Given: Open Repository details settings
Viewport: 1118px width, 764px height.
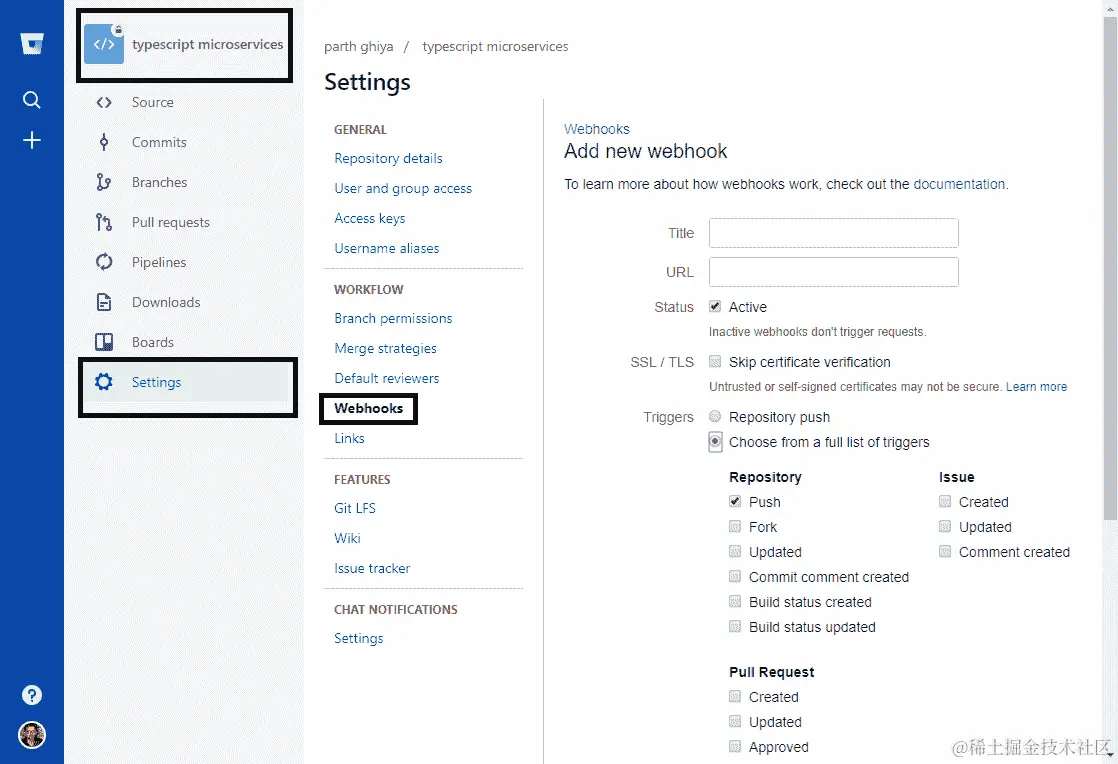Looking at the screenshot, I should pos(388,158).
